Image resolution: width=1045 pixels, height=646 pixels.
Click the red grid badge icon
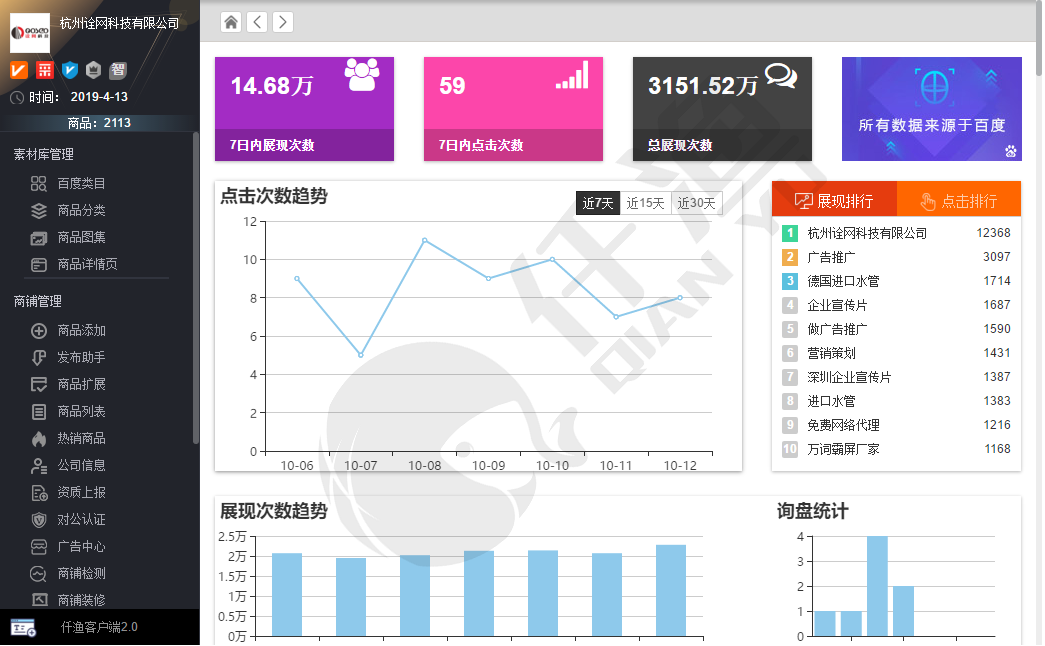(45, 69)
